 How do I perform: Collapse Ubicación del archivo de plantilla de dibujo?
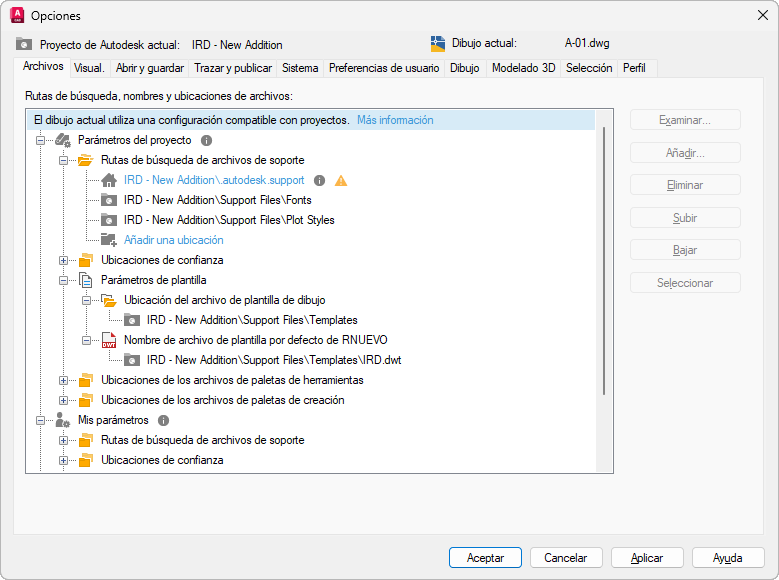pyautogui.click(x=86, y=300)
